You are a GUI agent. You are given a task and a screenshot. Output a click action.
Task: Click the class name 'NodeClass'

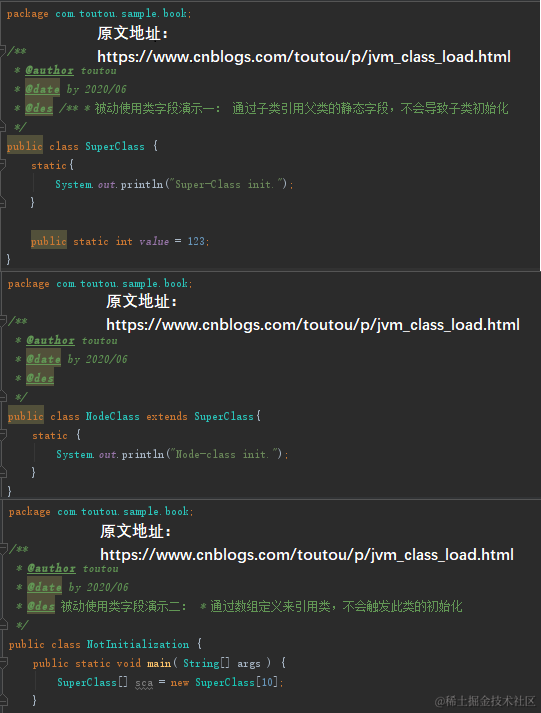tap(113, 417)
